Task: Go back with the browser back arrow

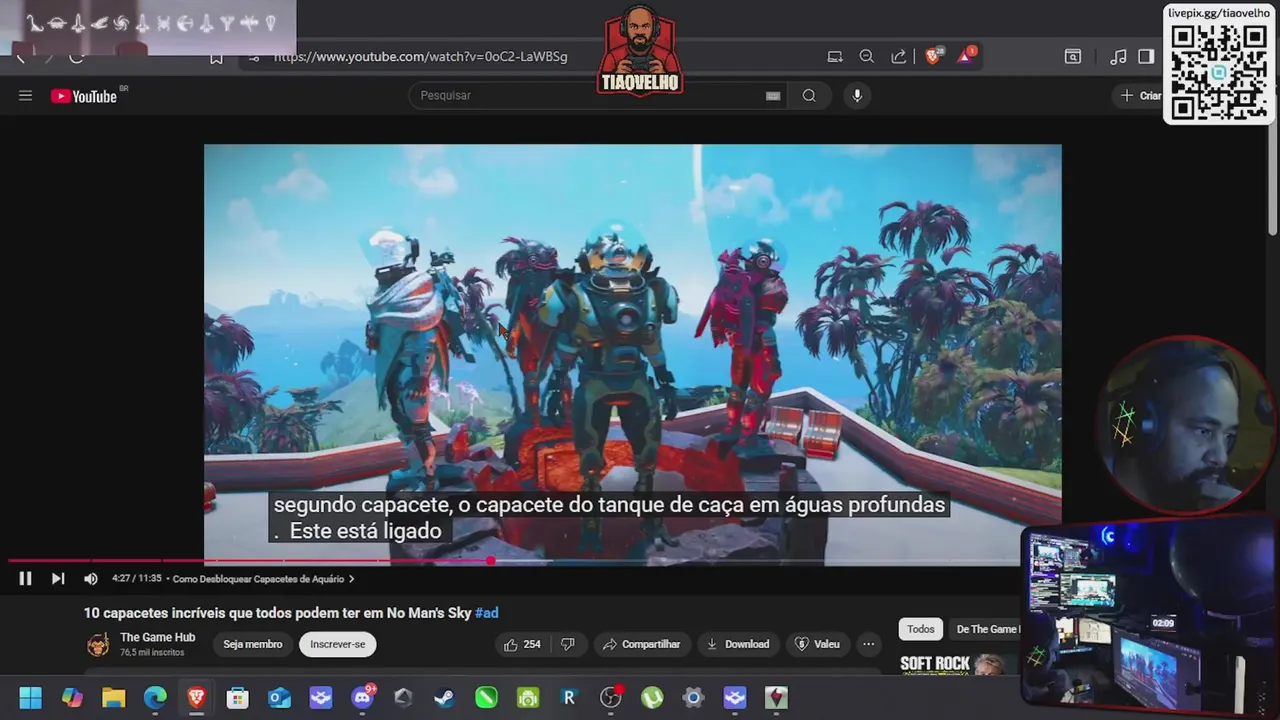Action: click(20, 57)
